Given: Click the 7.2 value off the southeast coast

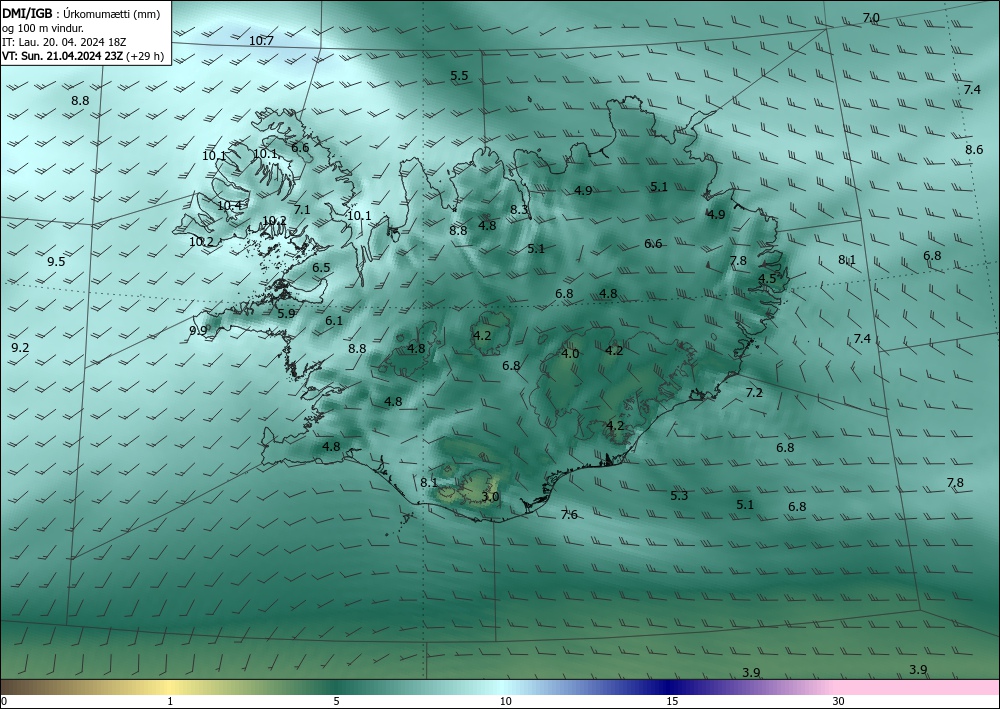Looking at the screenshot, I should pos(754,392).
